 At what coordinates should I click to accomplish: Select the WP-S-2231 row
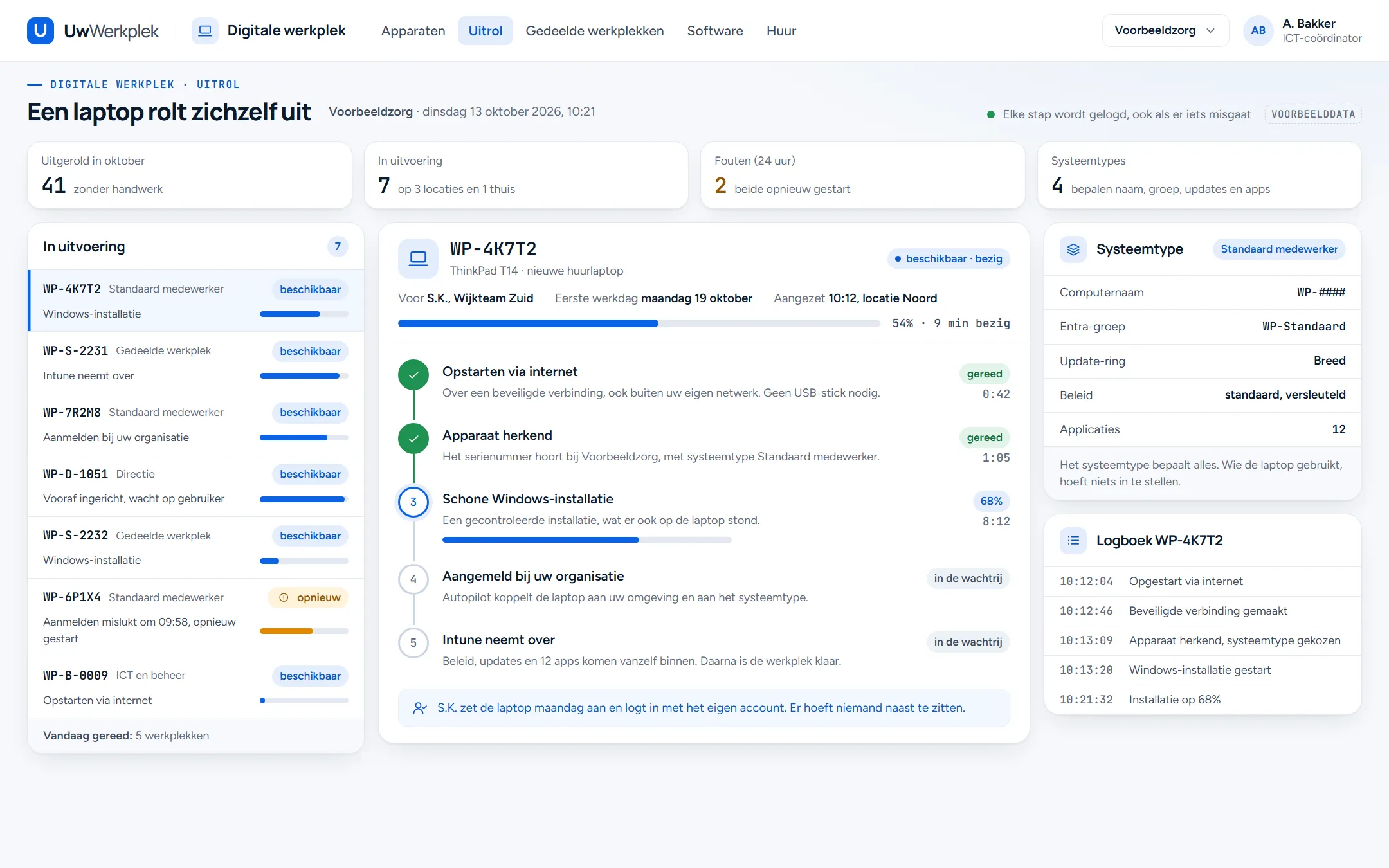(195, 363)
